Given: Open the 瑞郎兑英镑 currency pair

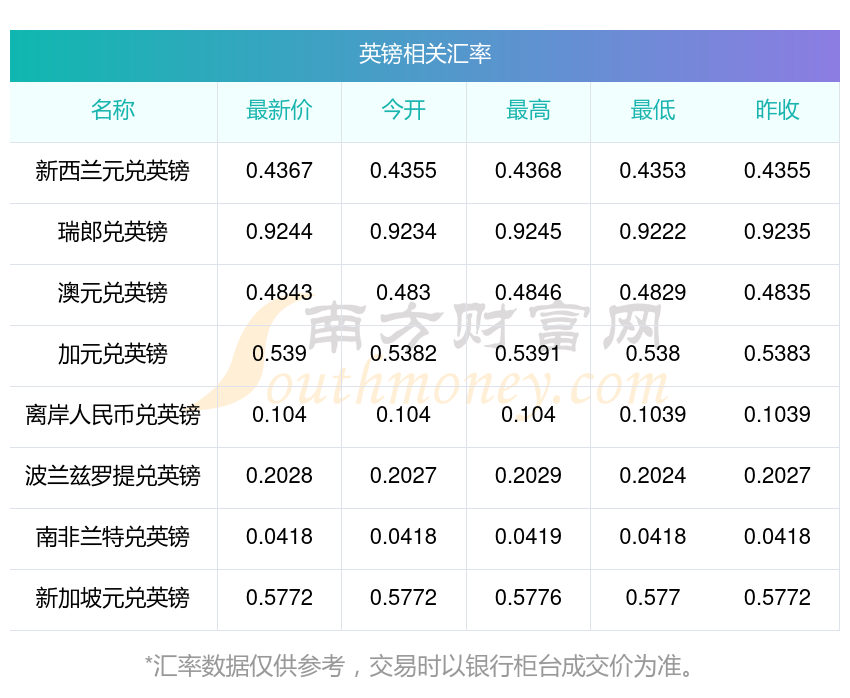Looking at the screenshot, I should (113, 232).
